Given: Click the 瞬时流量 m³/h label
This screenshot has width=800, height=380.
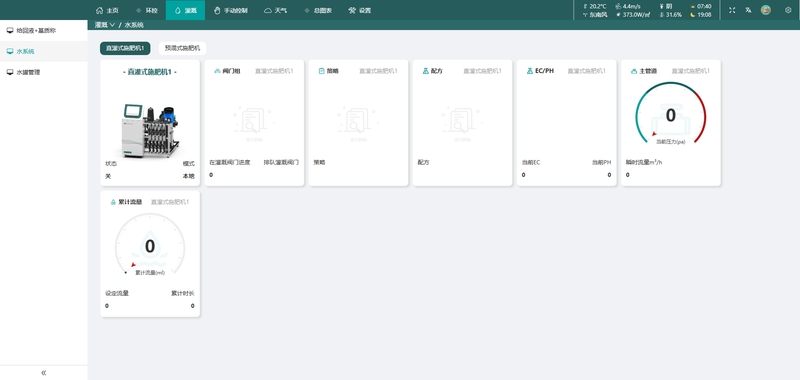Looking at the screenshot, I should 644,162.
